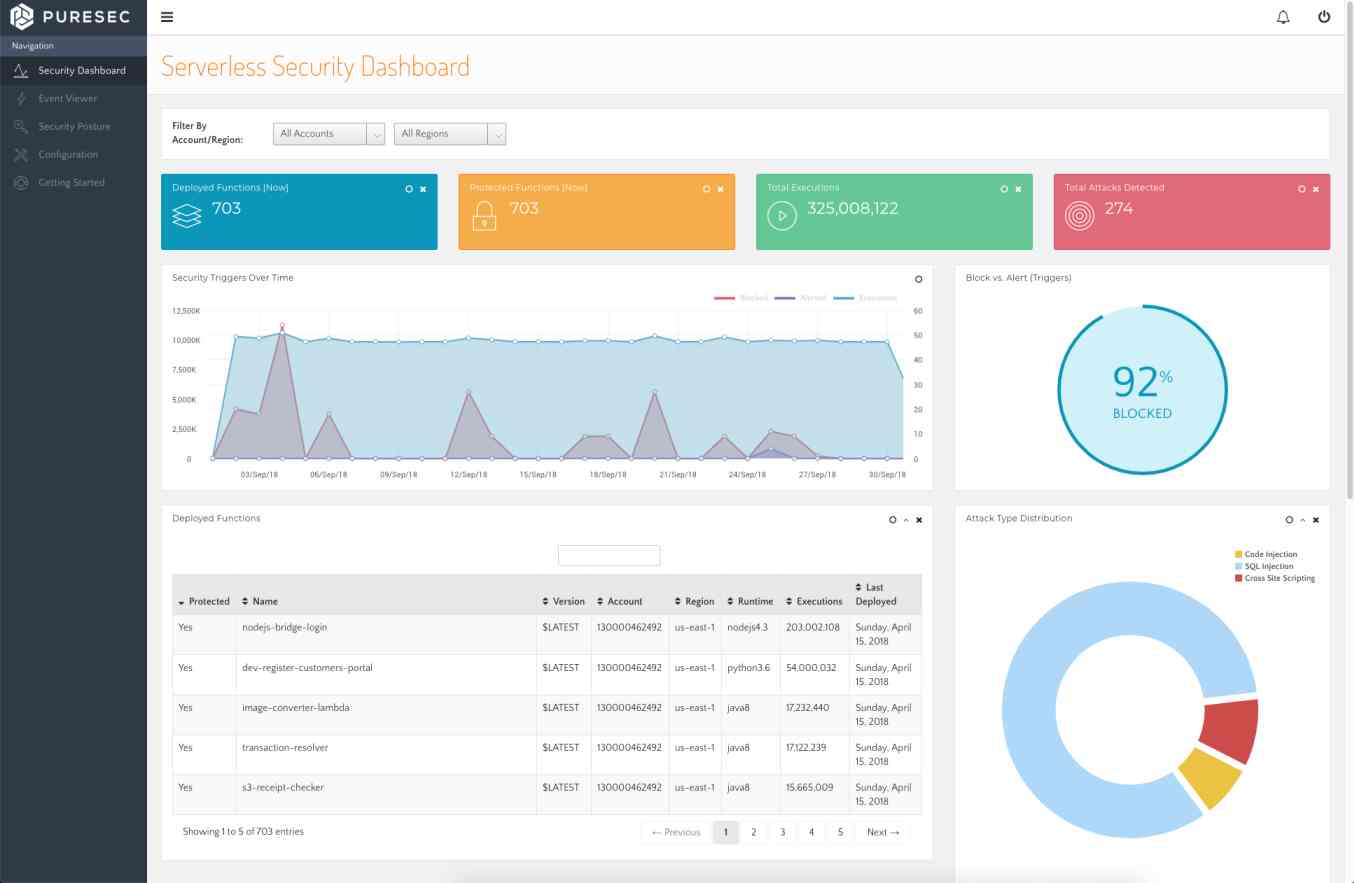Click the power logout icon

(1324, 17)
